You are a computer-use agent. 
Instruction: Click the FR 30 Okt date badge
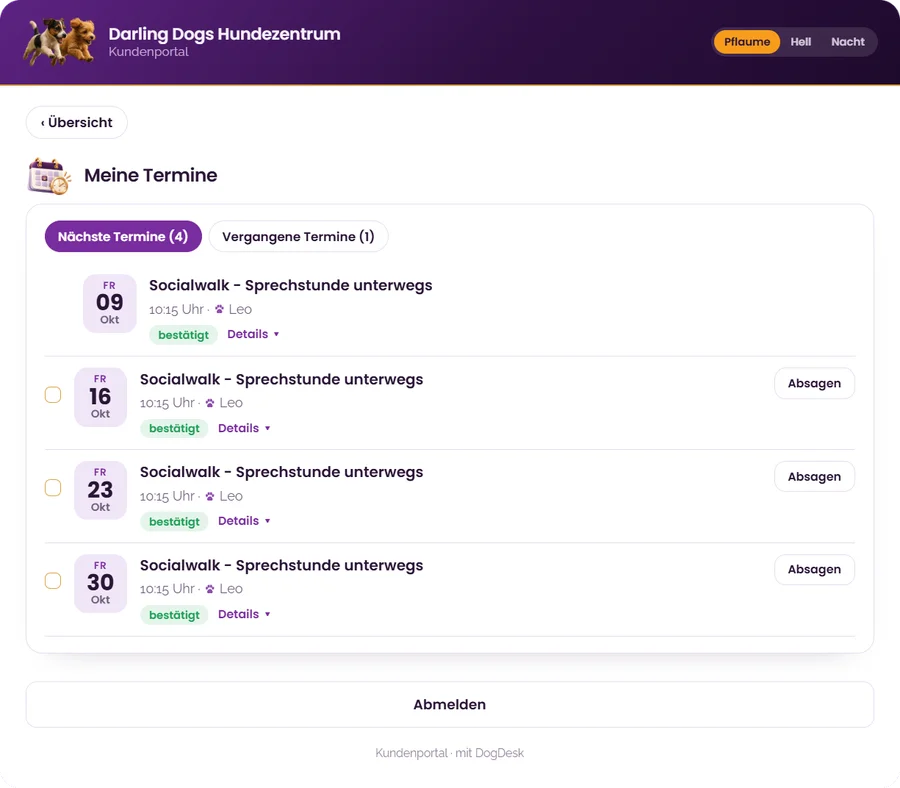point(100,583)
